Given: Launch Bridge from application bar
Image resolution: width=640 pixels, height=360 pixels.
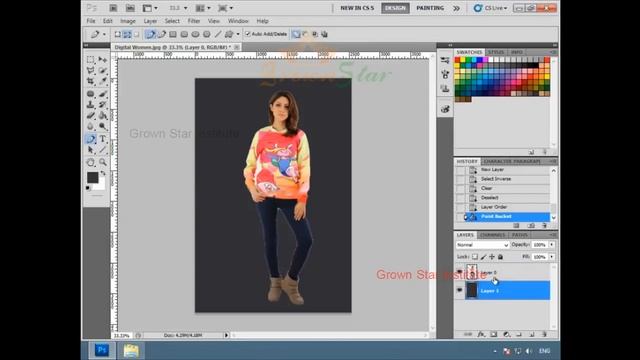Looking at the screenshot, I should [x=113, y=8].
